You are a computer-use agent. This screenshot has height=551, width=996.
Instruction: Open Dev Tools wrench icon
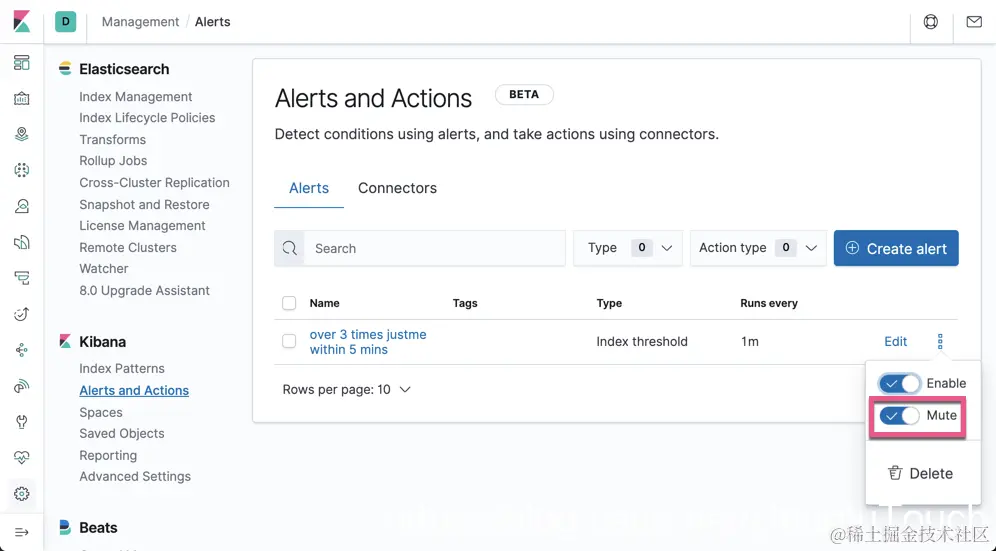22,421
